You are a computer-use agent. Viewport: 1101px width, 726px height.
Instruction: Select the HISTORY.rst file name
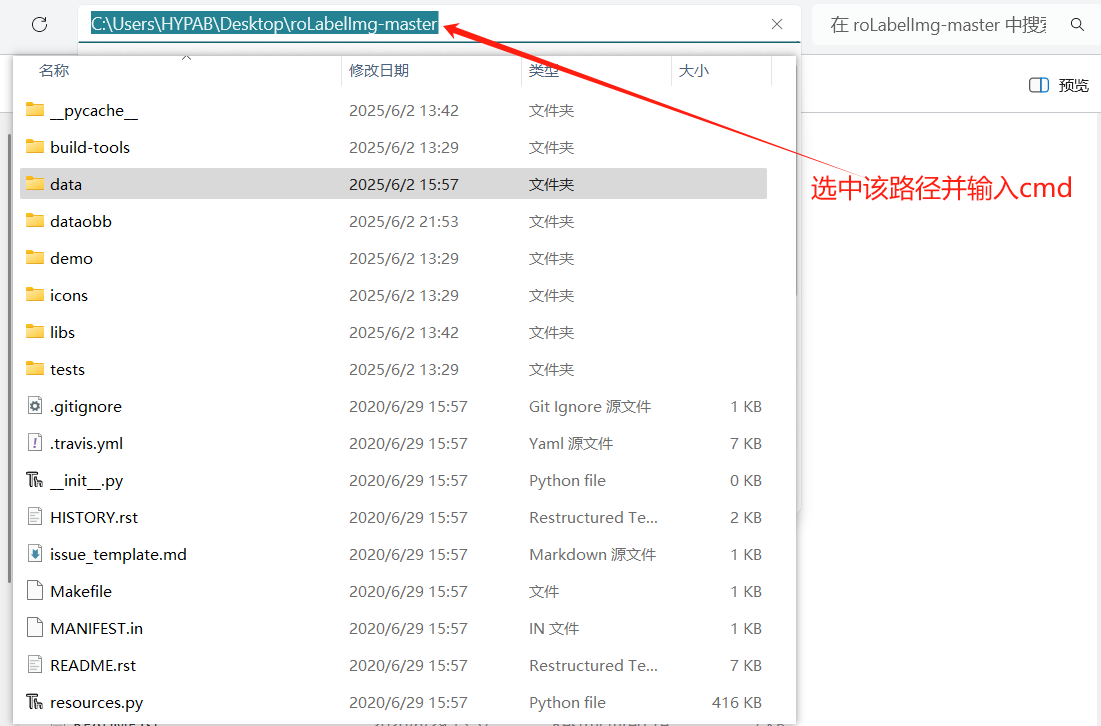pos(94,517)
